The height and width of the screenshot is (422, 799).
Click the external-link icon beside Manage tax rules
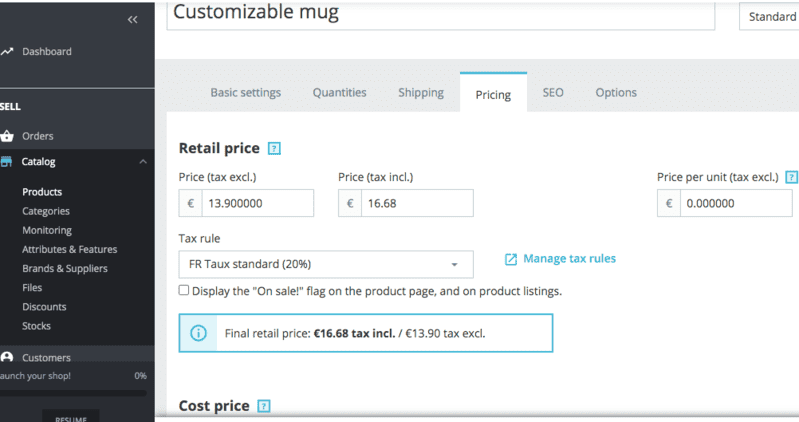pyautogui.click(x=511, y=259)
